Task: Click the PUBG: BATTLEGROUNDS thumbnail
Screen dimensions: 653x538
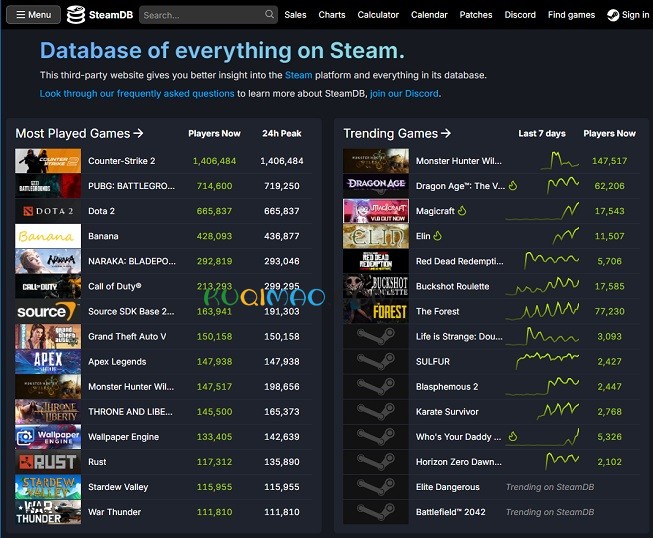Action: [x=48, y=186]
